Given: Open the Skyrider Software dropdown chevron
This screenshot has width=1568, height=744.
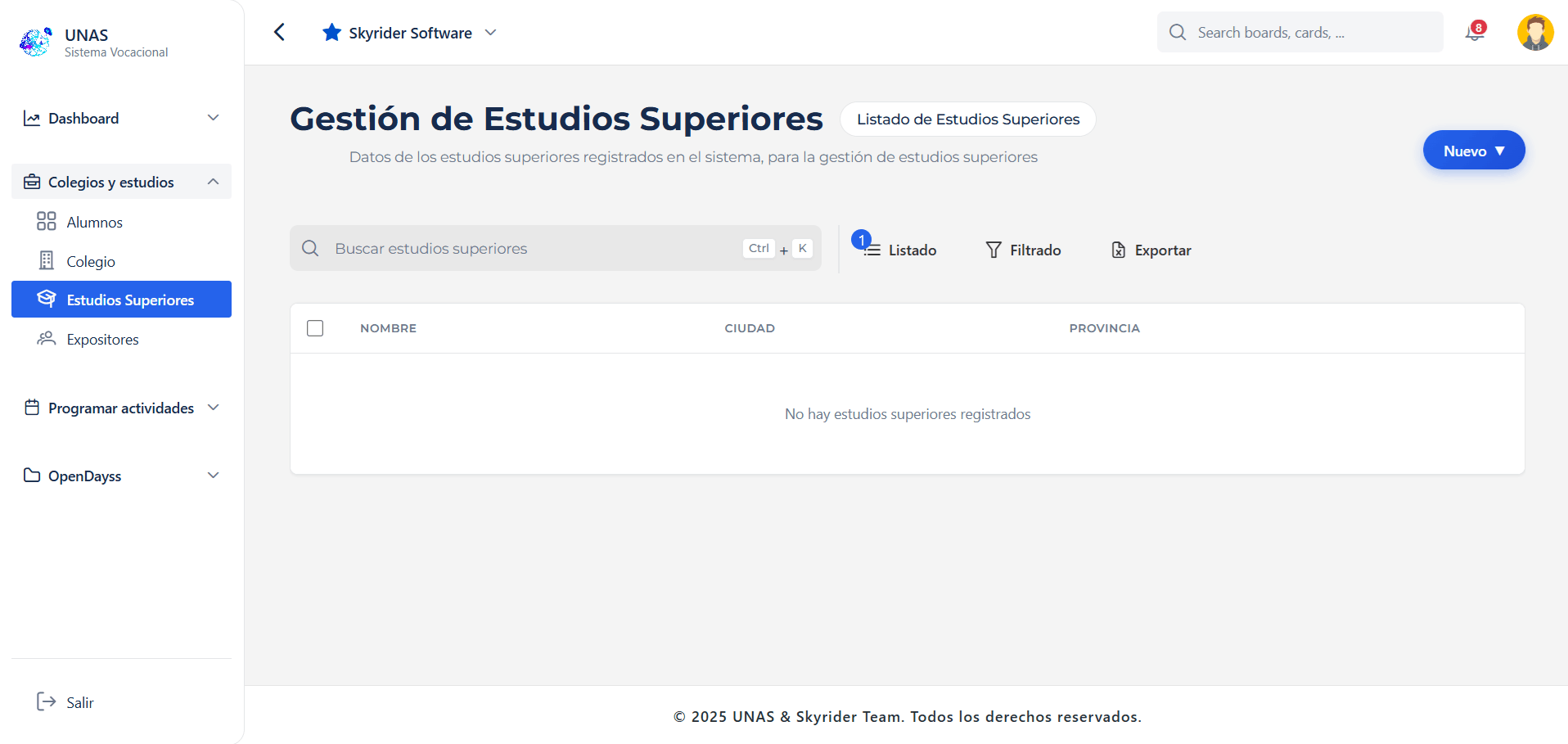Looking at the screenshot, I should (x=491, y=33).
